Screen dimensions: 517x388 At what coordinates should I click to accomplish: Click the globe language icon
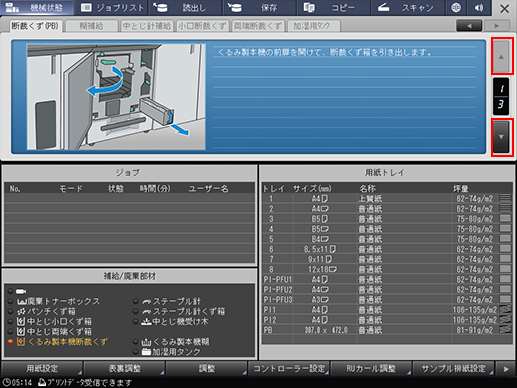456,8
